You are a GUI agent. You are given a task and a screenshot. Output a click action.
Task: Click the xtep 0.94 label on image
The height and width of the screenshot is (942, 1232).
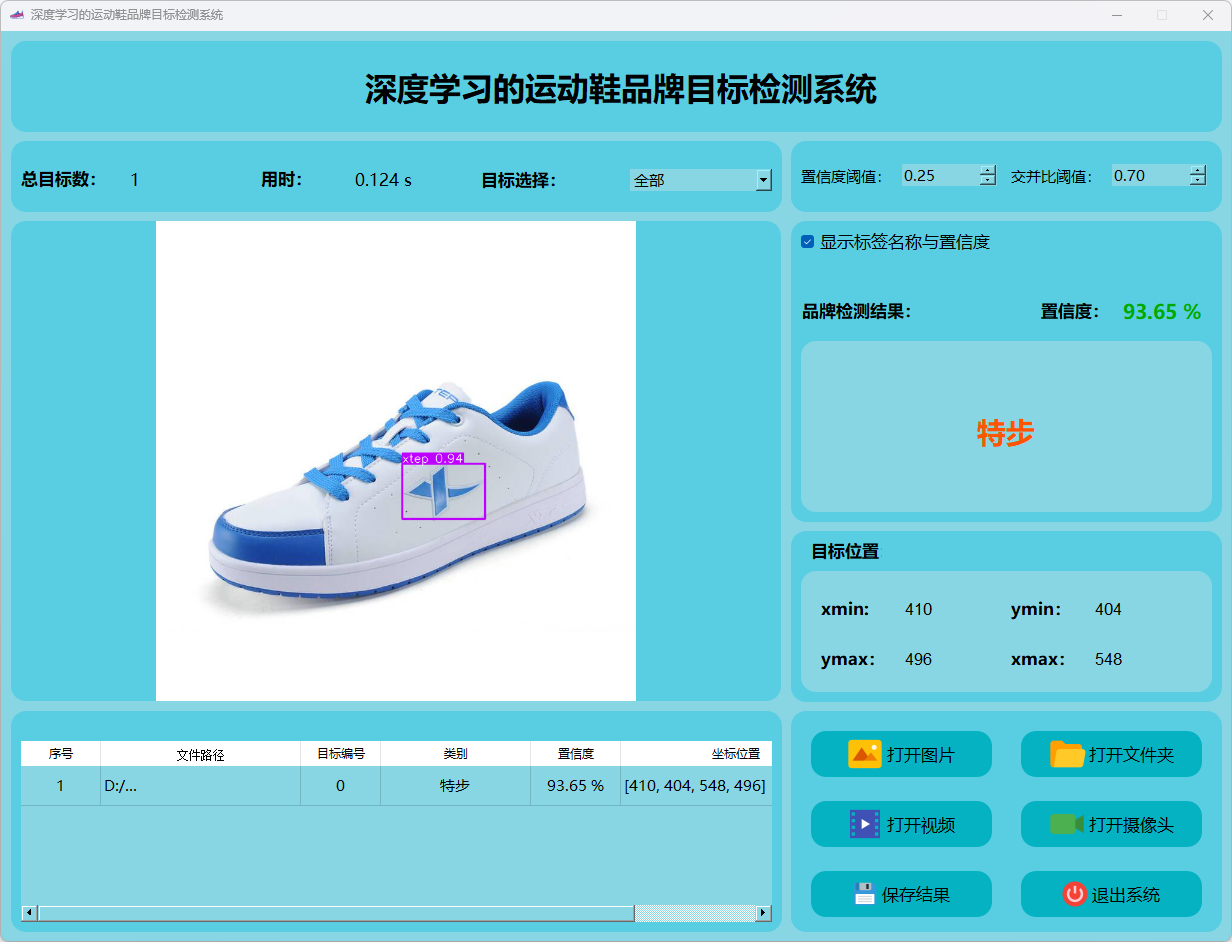(432, 458)
